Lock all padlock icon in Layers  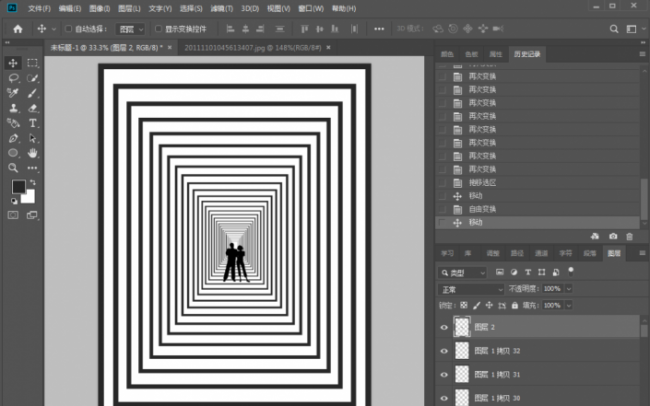[515, 306]
